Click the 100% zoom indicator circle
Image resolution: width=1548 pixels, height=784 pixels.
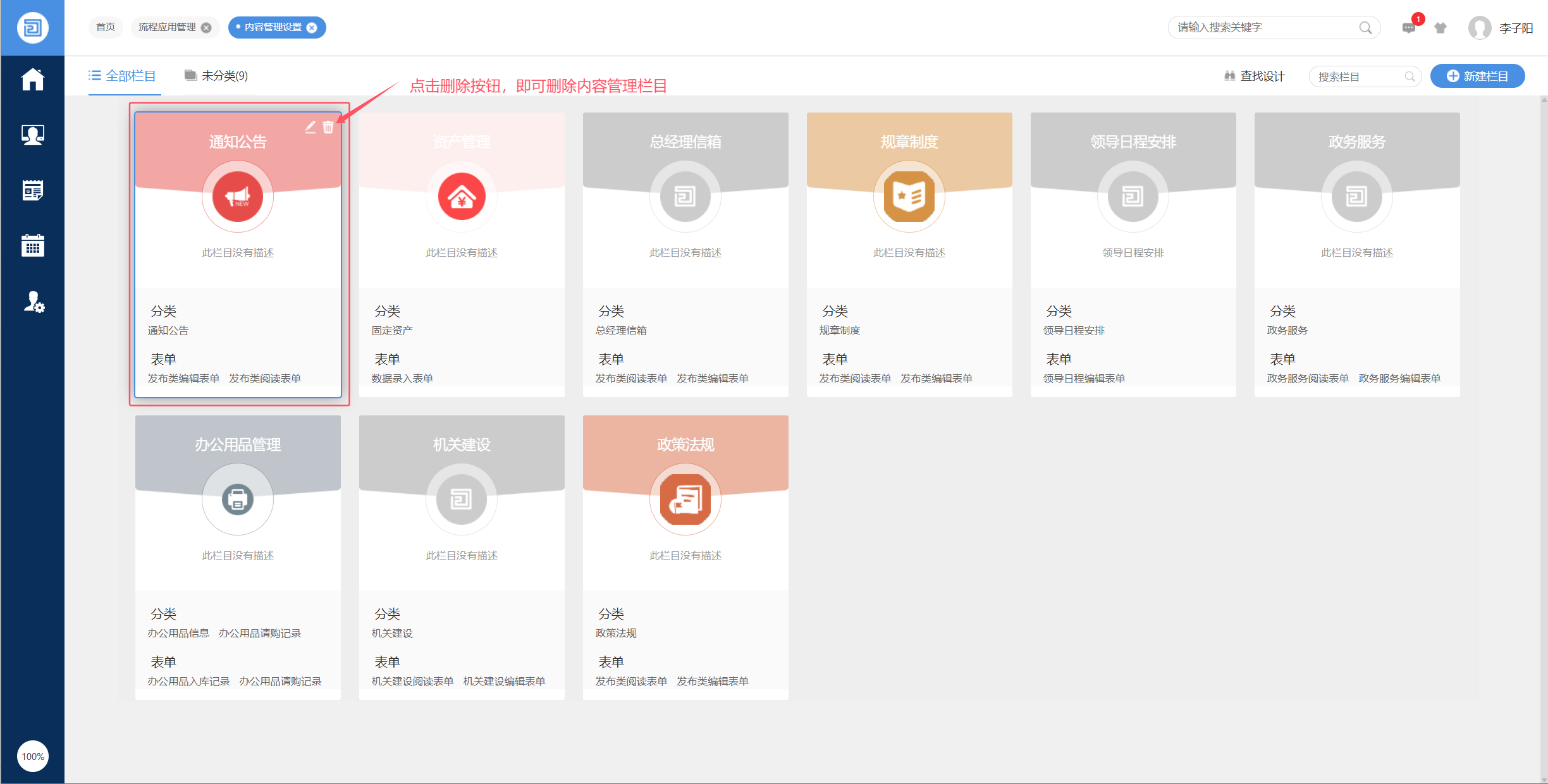click(33, 756)
